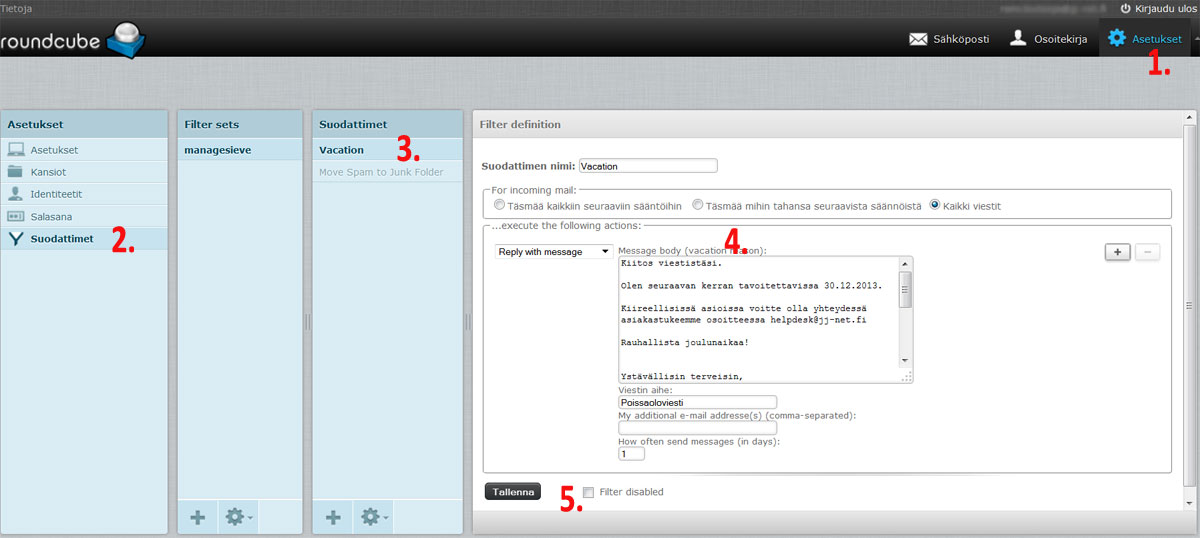Select Täsmää kaikkiin seuraaviin sääntöihin radio option

(x=499, y=205)
